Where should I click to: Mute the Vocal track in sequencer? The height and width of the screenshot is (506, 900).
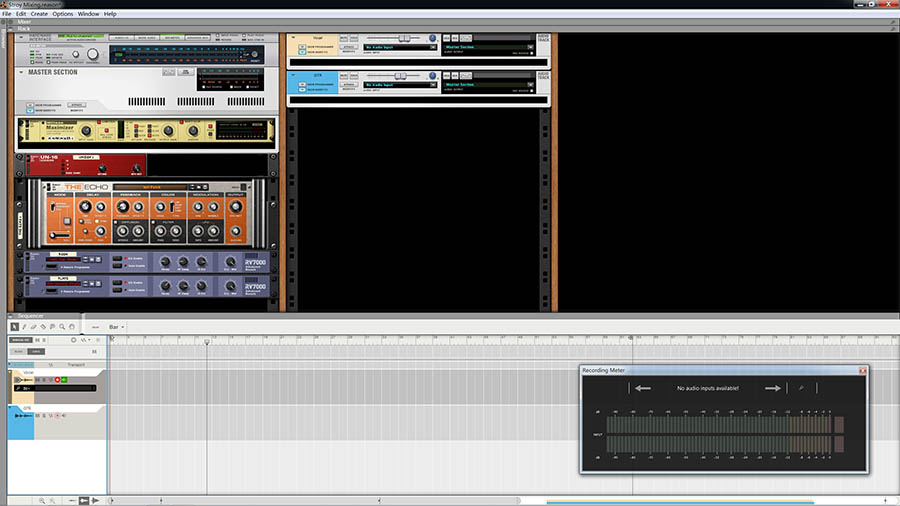[x=38, y=380]
